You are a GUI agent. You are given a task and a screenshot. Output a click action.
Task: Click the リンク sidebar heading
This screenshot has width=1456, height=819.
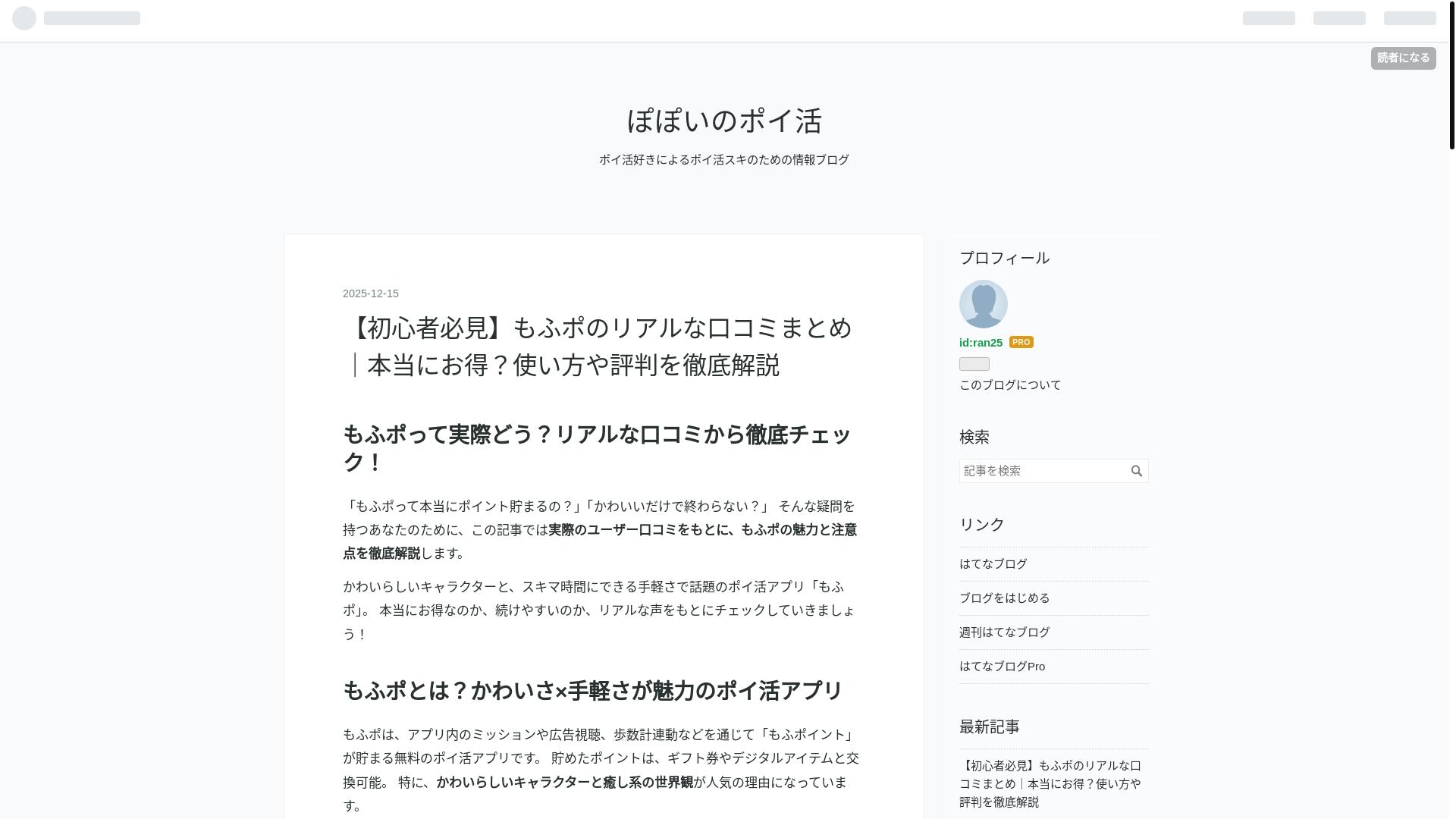(982, 525)
